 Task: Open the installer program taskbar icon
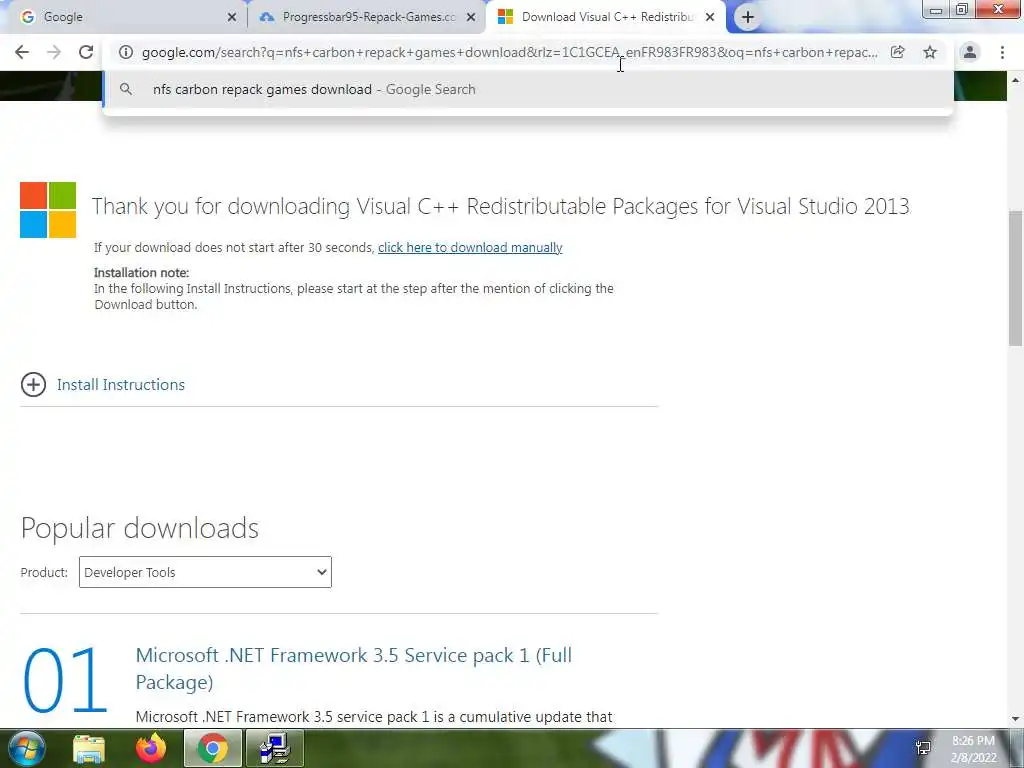point(275,749)
